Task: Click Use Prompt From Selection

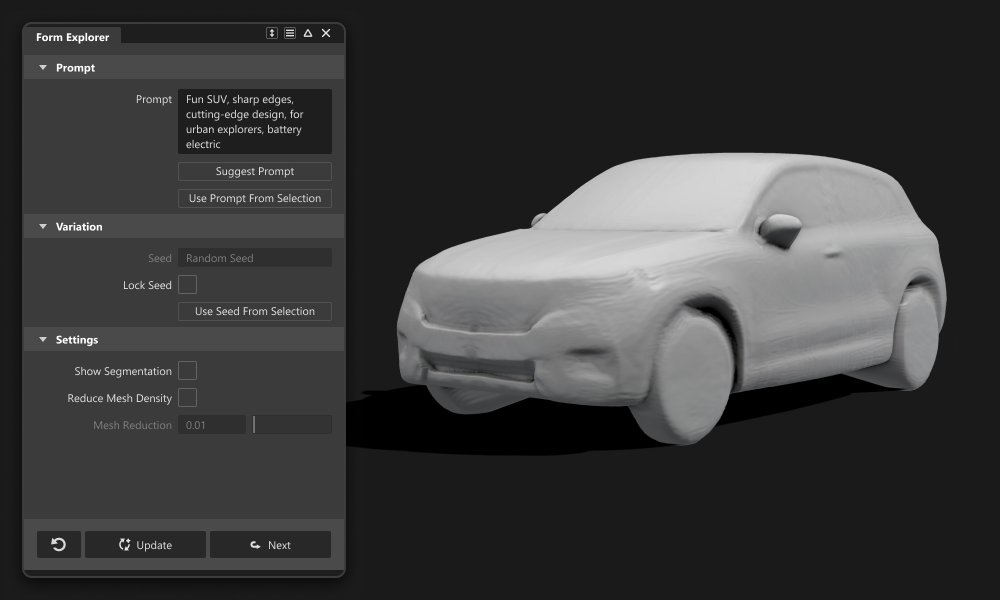Action: (x=254, y=198)
